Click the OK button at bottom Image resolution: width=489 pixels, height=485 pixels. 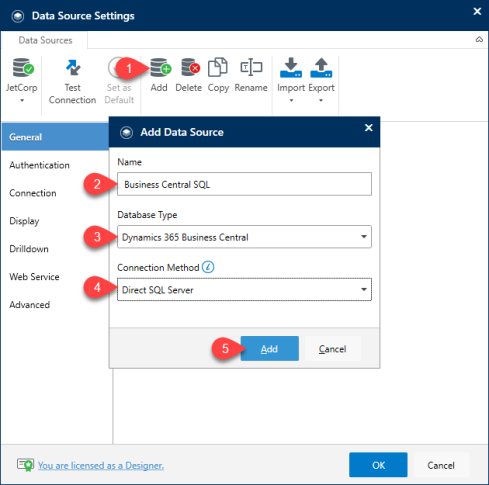[378, 465]
